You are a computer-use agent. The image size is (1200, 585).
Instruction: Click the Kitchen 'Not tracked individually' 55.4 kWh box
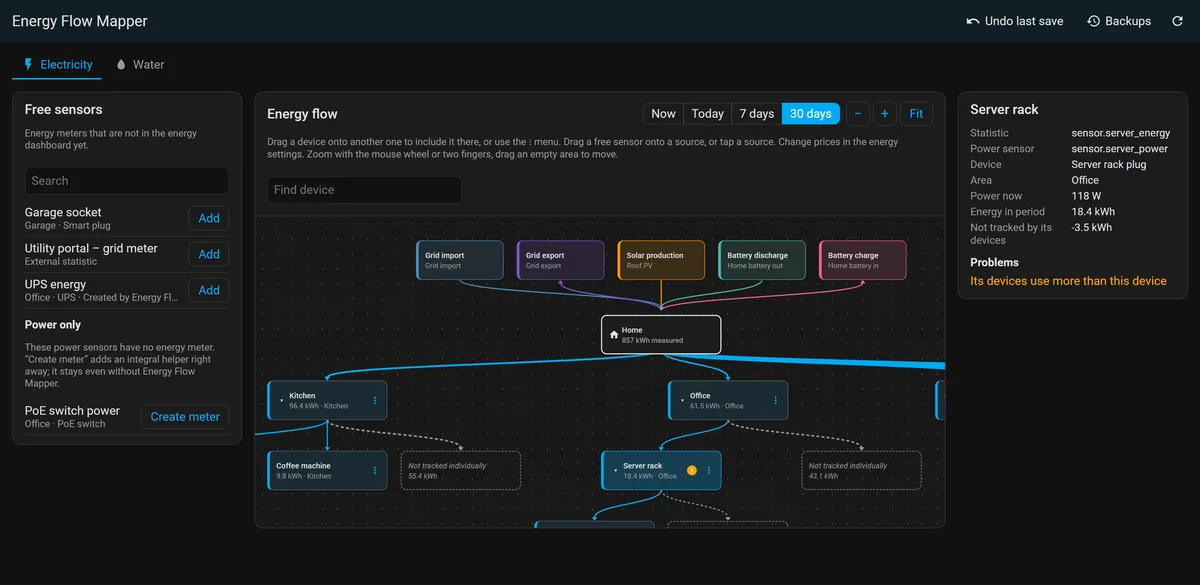(x=461, y=470)
